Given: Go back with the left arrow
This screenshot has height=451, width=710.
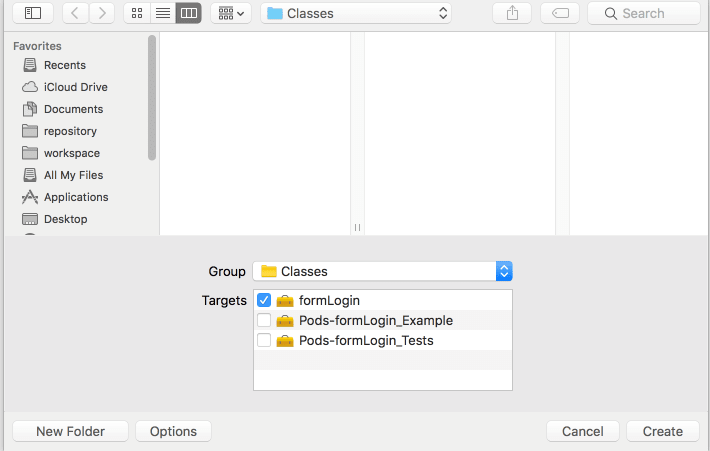Looking at the screenshot, I should click(75, 13).
